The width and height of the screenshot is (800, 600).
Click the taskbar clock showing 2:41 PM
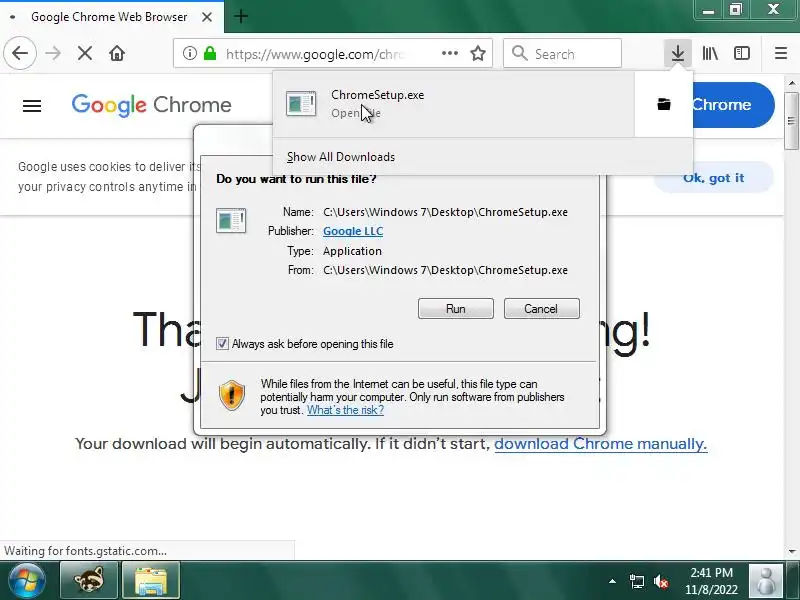[711, 581]
